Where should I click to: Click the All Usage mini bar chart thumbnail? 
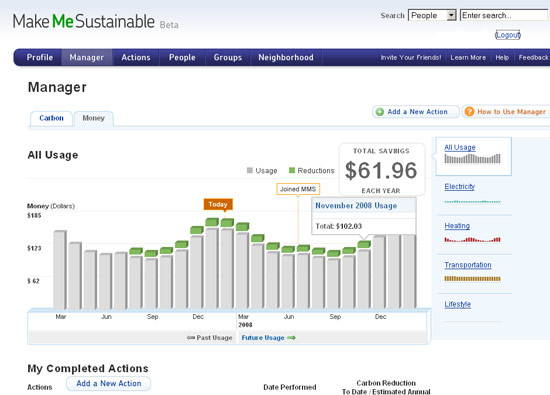pos(472,159)
